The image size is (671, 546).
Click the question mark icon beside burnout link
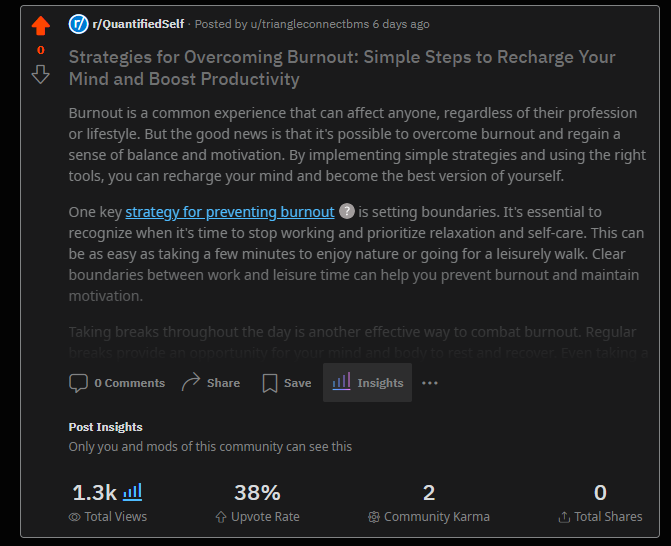(347, 212)
